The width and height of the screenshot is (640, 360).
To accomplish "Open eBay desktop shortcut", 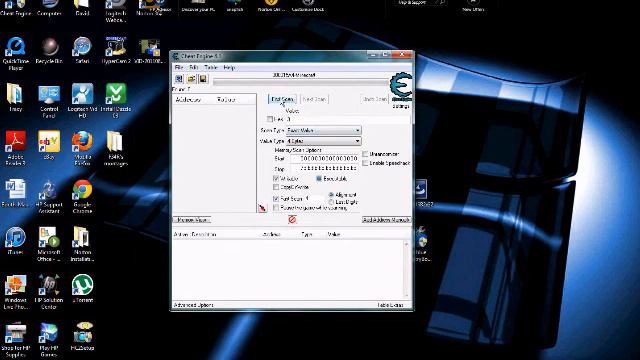I will click(49, 145).
